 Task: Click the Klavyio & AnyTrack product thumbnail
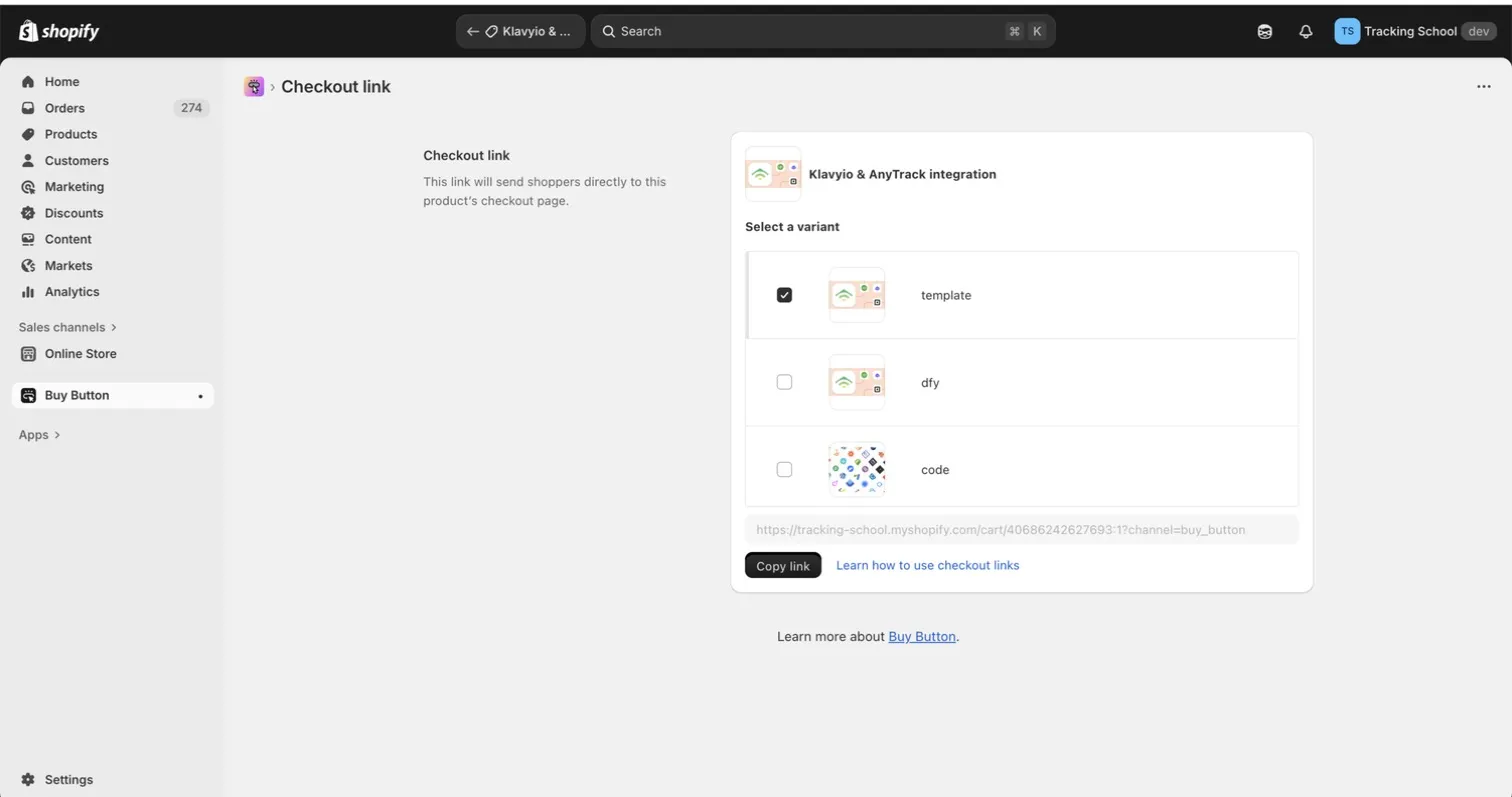[773, 174]
